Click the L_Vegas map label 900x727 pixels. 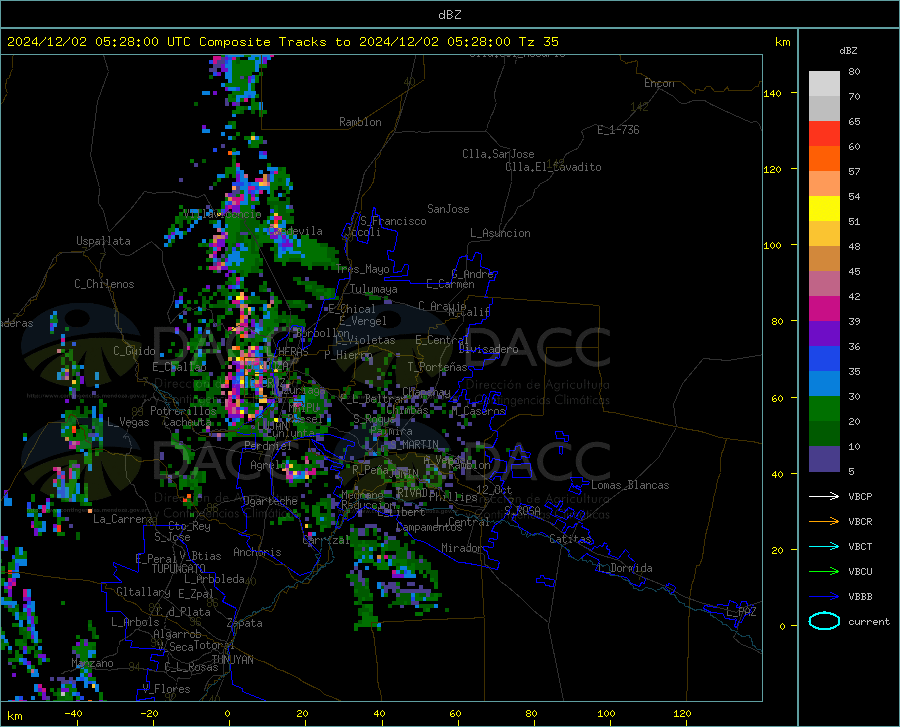click(128, 422)
